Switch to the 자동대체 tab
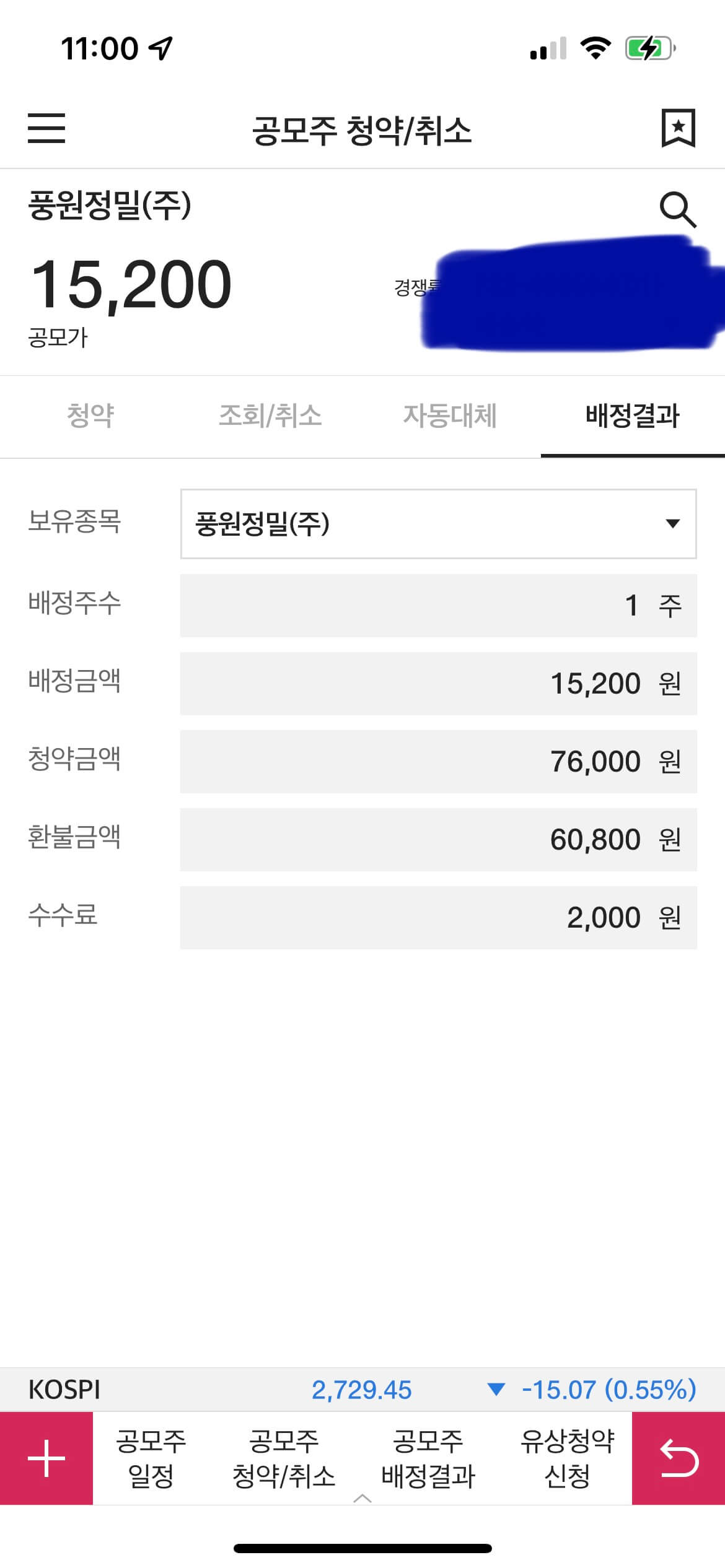Viewport: 725px width, 1568px height. (x=450, y=416)
